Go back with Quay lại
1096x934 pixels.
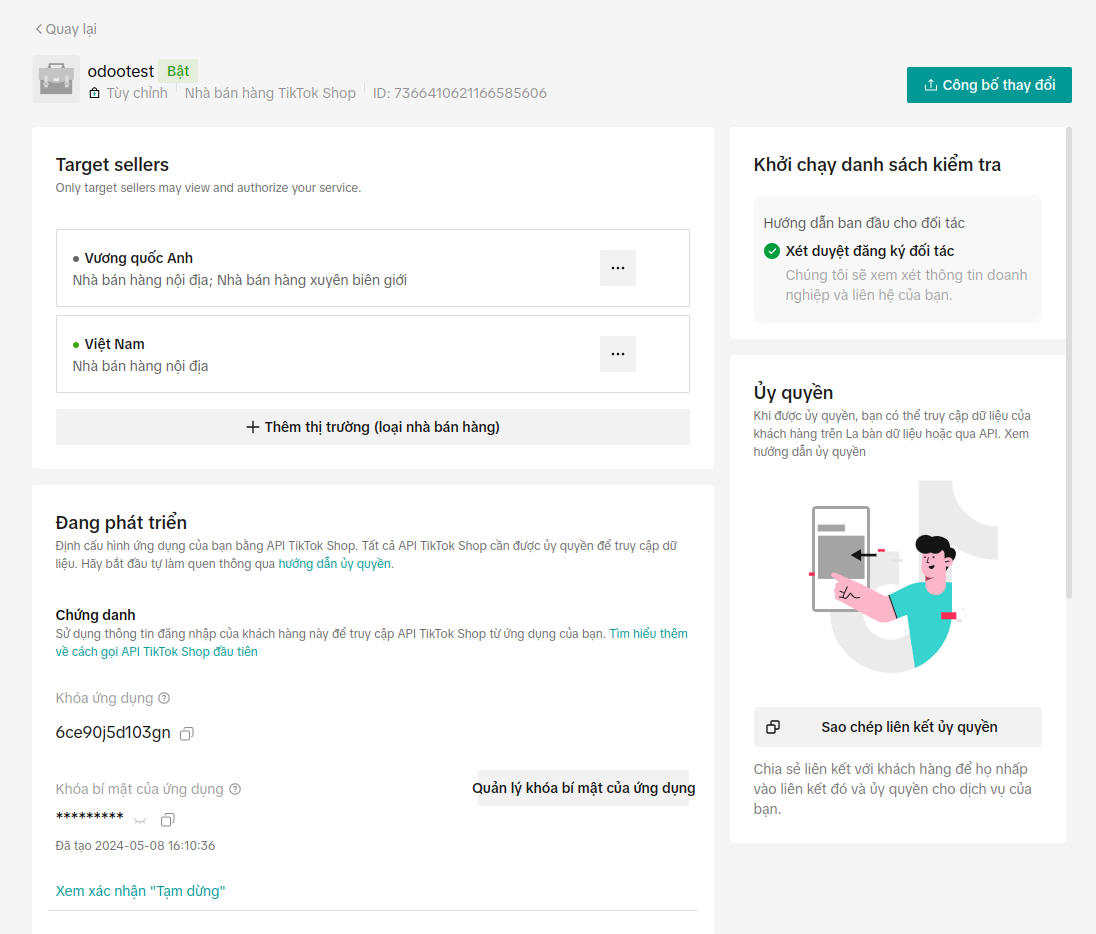coord(66,29)
